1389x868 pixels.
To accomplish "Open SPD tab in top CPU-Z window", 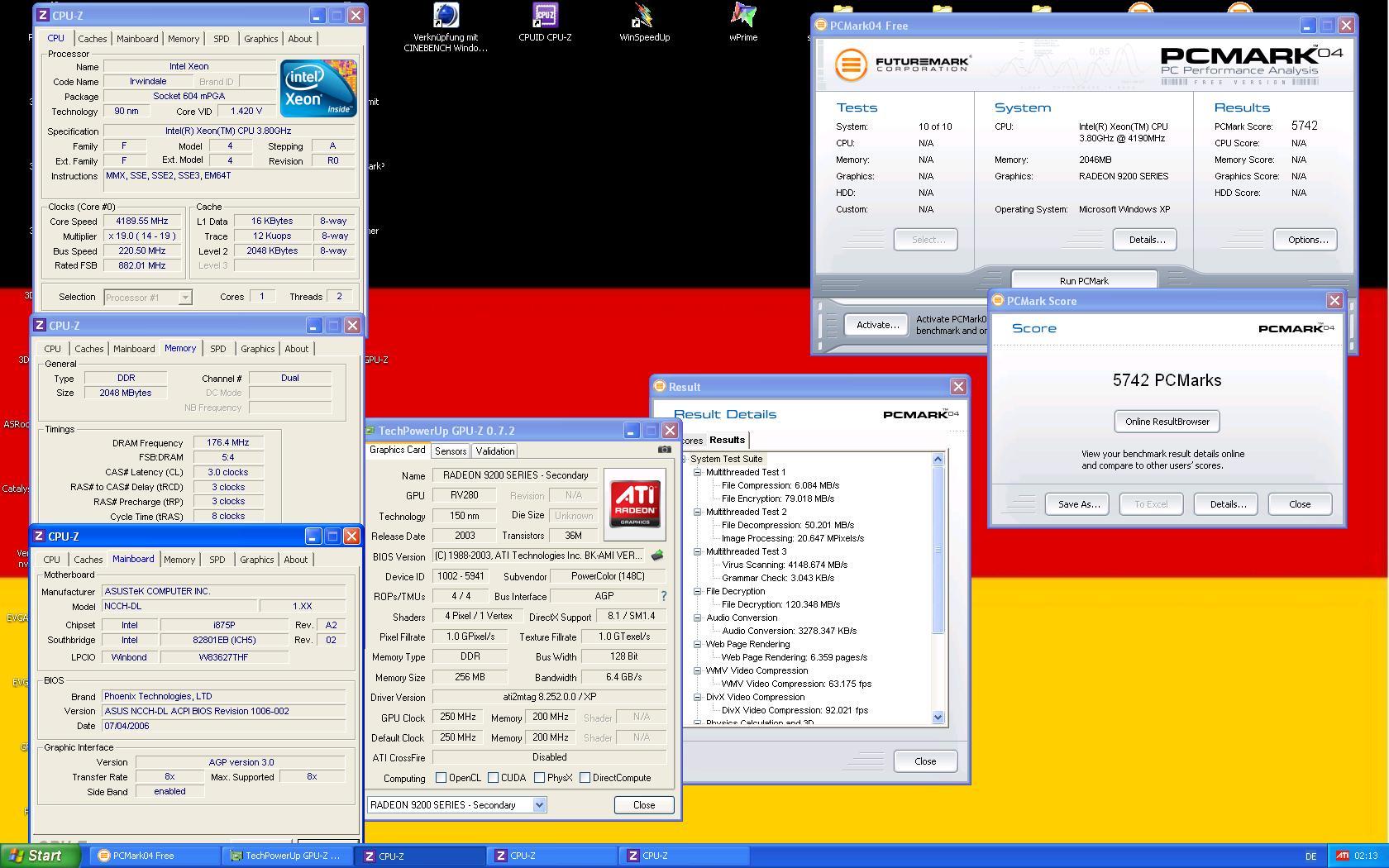I will (221, 39).
